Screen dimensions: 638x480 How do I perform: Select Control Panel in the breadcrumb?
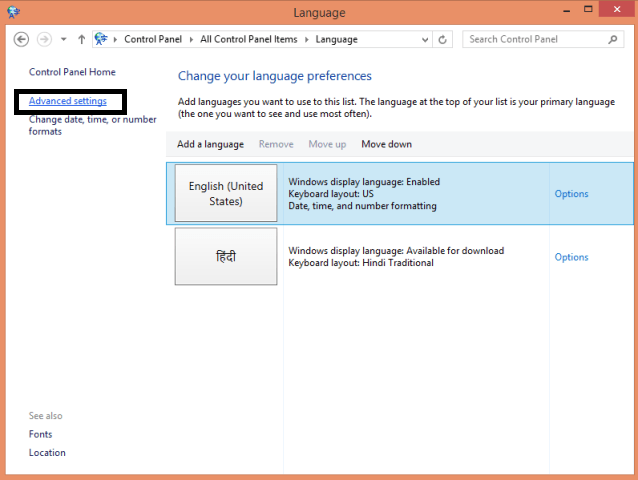(153, 39)
